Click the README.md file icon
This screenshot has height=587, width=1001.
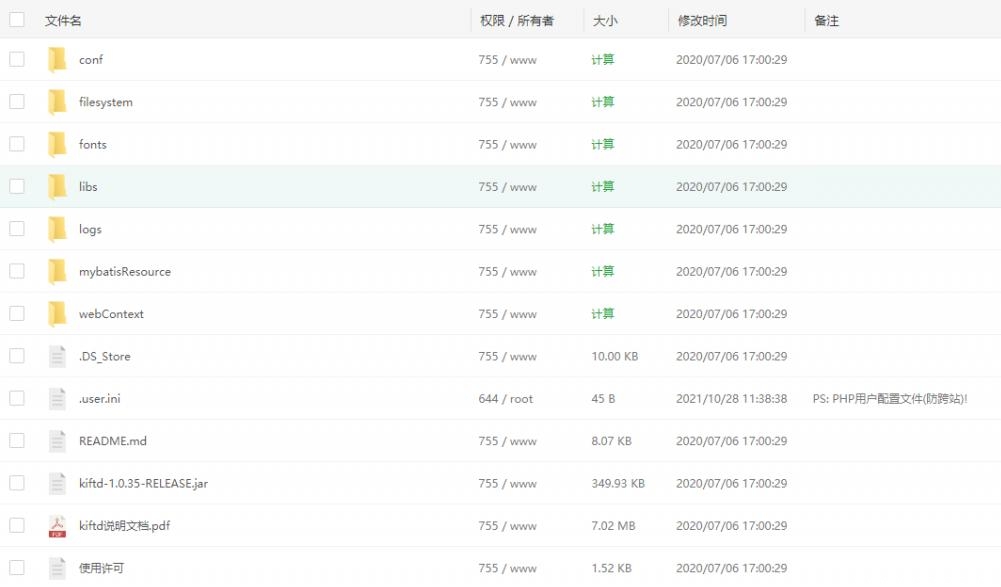[x=57, y=441]
